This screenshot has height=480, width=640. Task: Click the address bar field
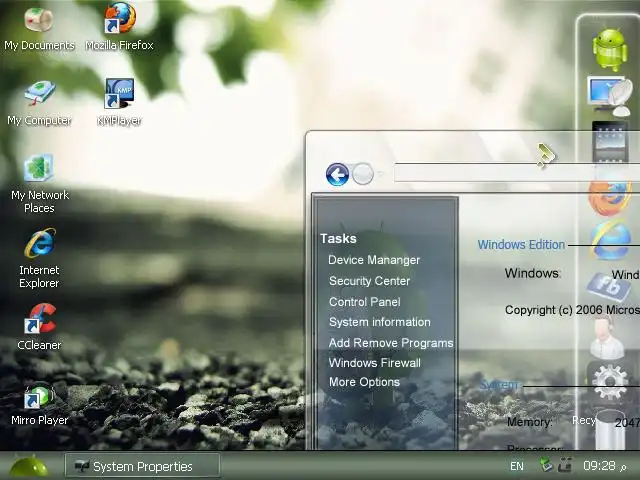(517, 173)
